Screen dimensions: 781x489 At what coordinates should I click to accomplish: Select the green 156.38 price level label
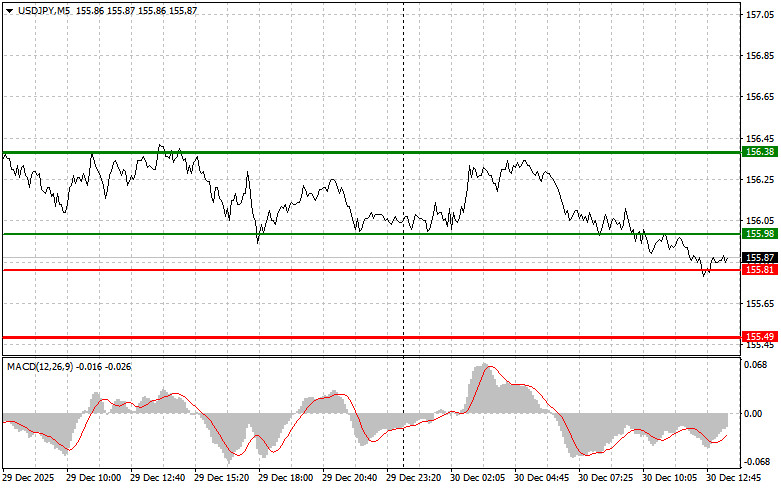tap(760, 152)
